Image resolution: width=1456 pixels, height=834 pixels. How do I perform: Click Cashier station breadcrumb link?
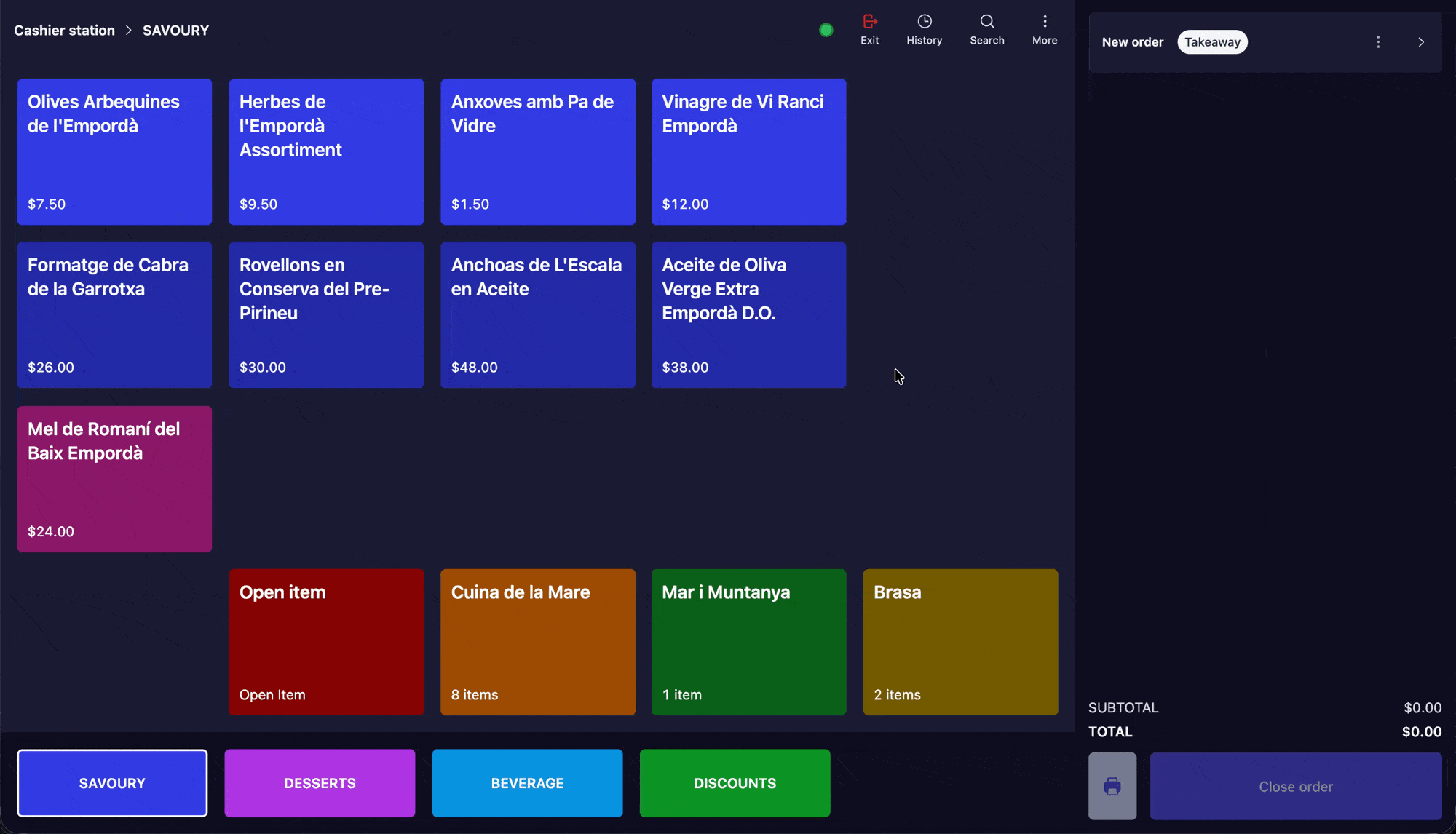point(64,31)
